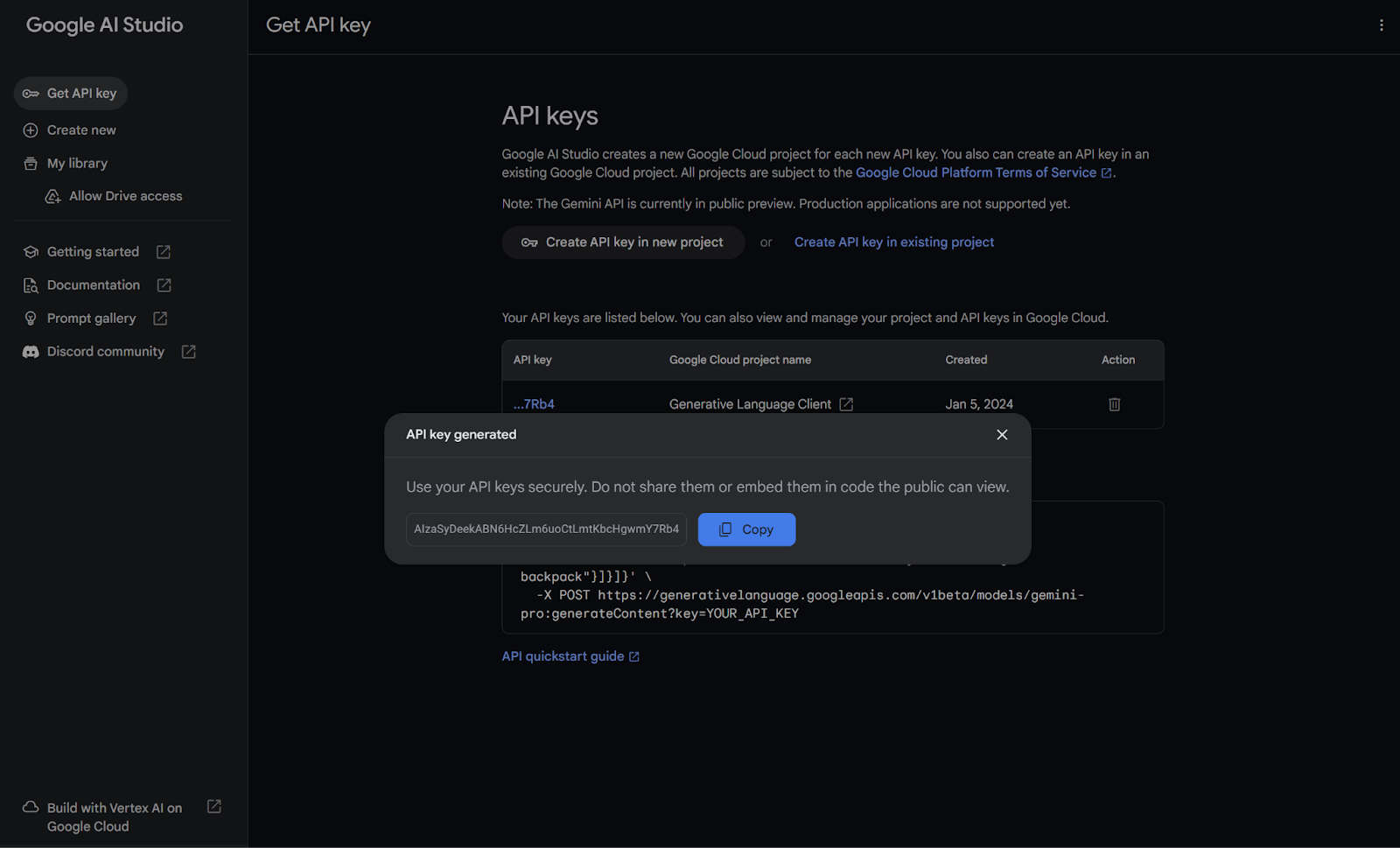Click the key icon beside Get API key
The height and width of the screenshot is (848, 1400).
tap(31, 94)
